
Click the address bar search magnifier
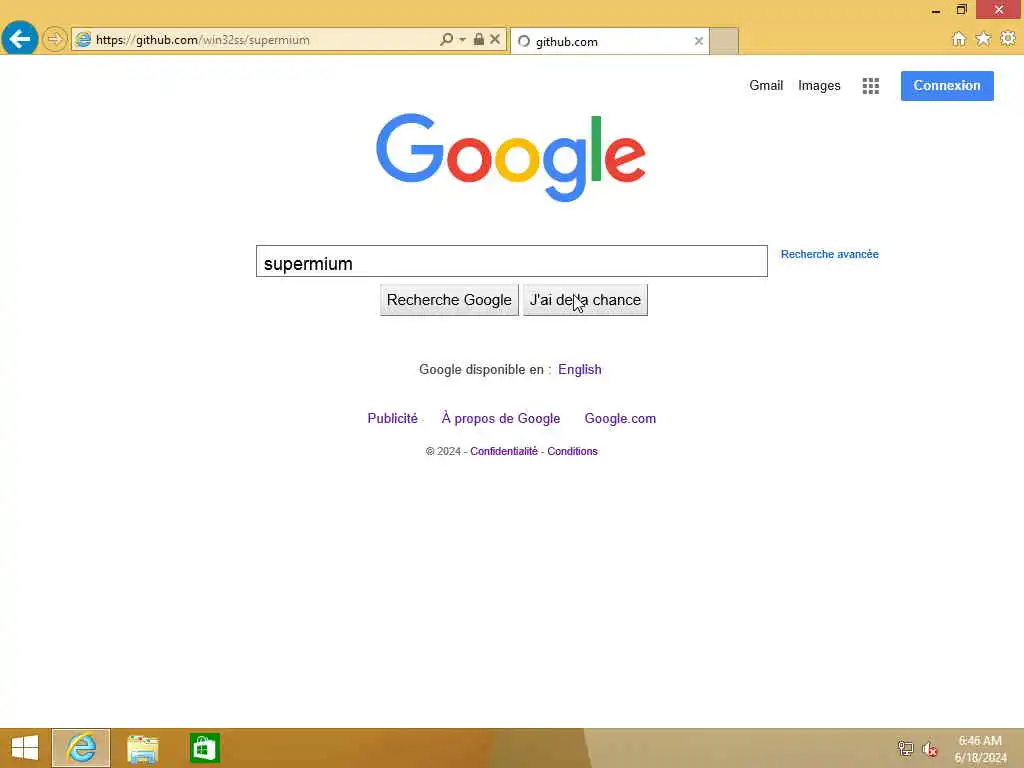coord(447,39)
